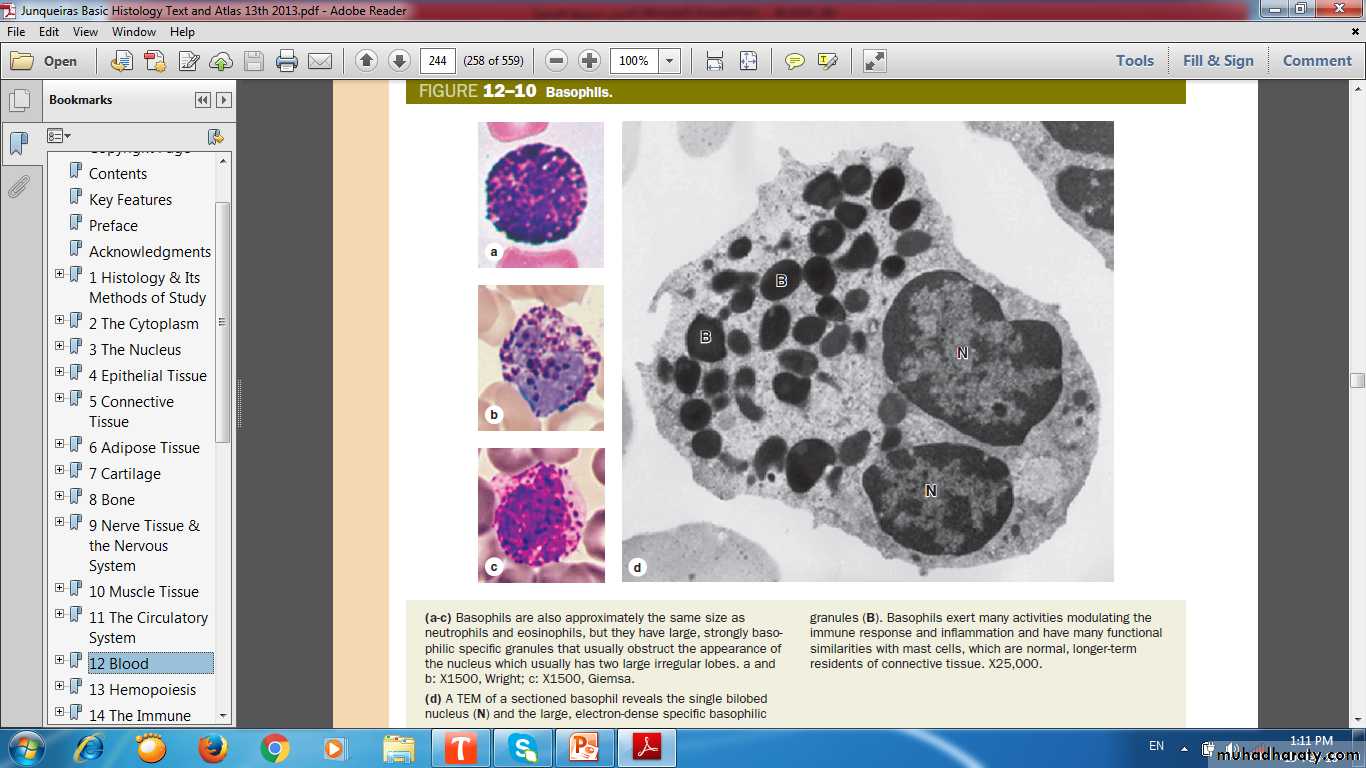Expand the 4 Epithelial Tissue bookmark
This screenshot has height=768, width=1366.
[59, 372]
